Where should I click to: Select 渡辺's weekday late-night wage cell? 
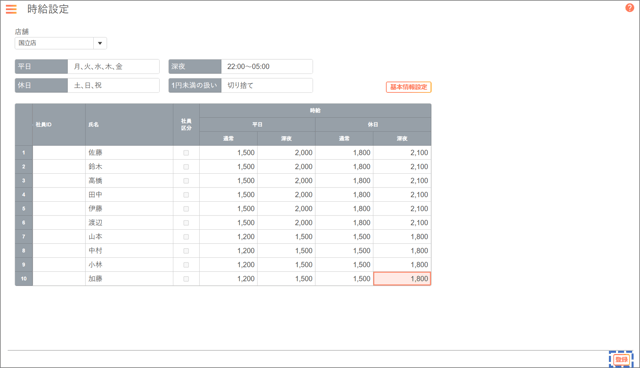point(287,223)
